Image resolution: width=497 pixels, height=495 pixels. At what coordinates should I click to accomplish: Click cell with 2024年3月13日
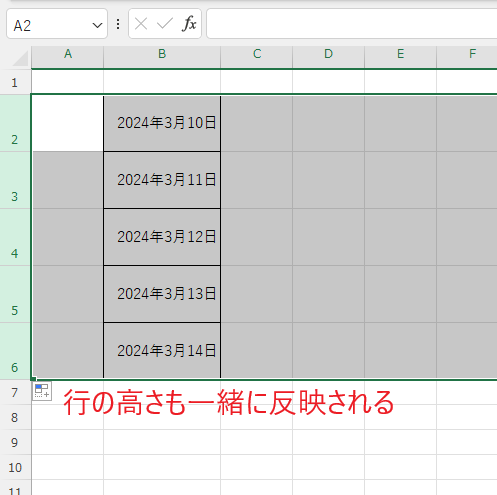[162, 294]
